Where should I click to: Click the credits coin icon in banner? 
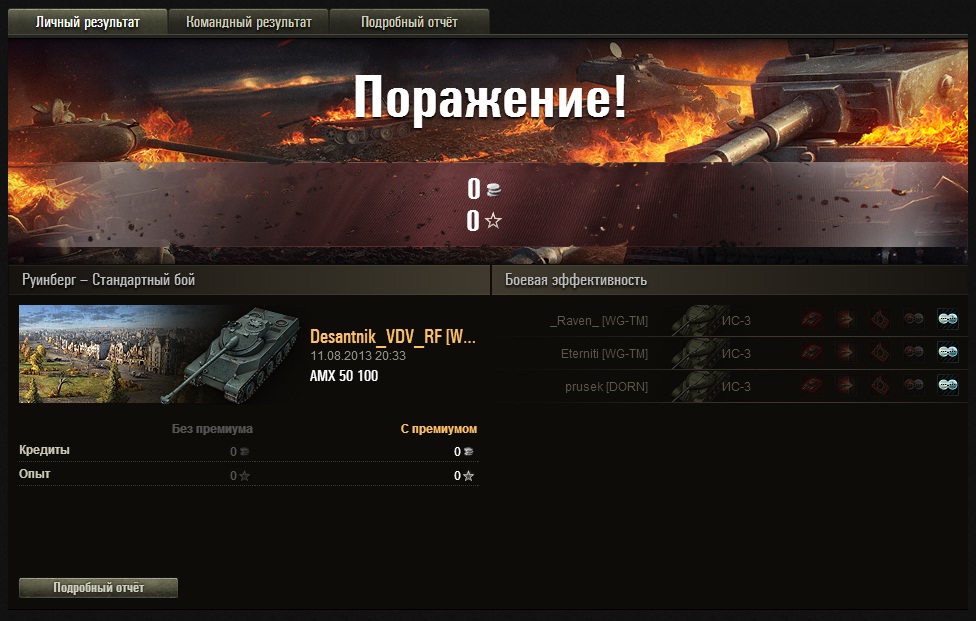tap(494, 189)
